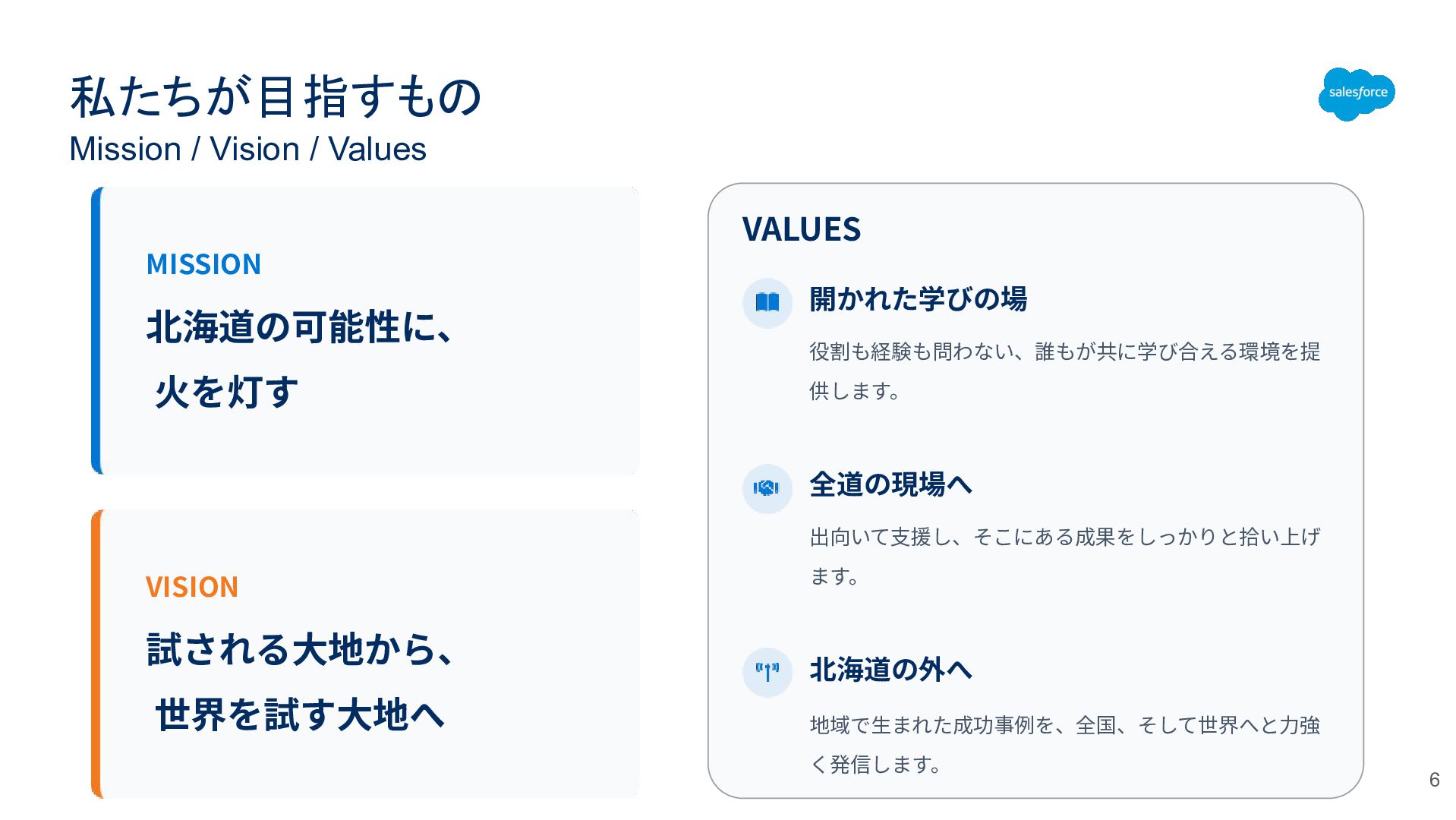This screenshot has height=820, width=1456.
Task: Click the vision text 試される大地から、
Action: [300, 650]
